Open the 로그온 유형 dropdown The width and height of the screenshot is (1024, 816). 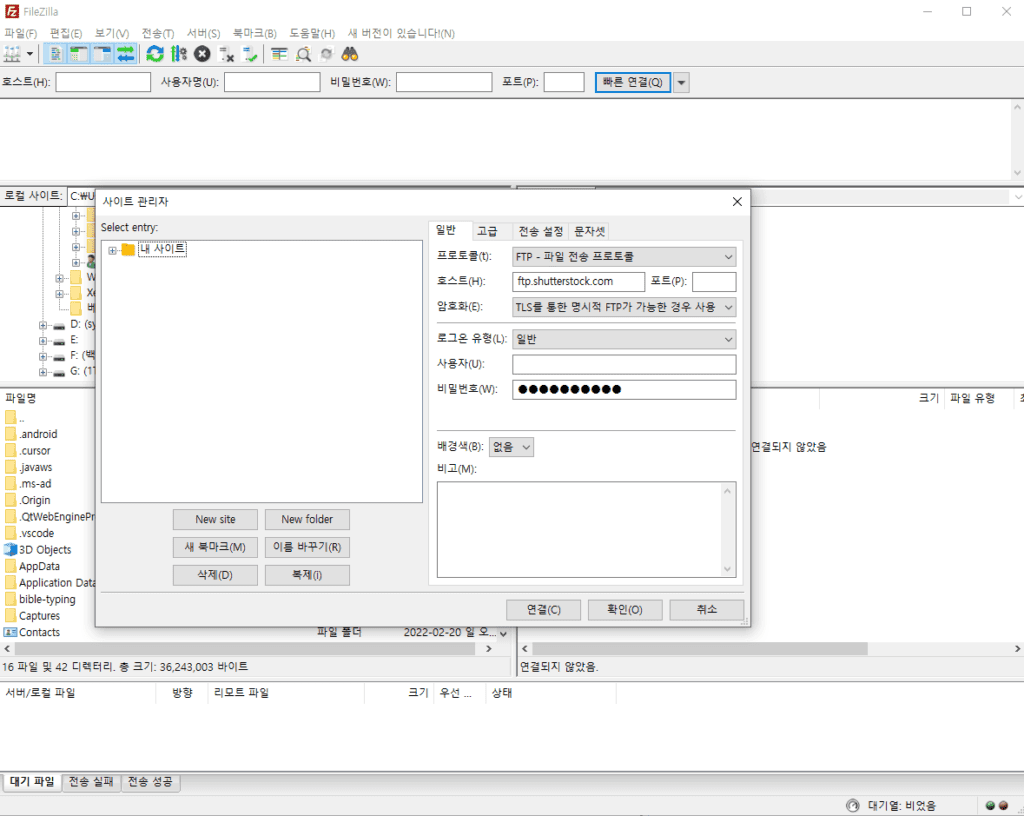pos(624,339)
